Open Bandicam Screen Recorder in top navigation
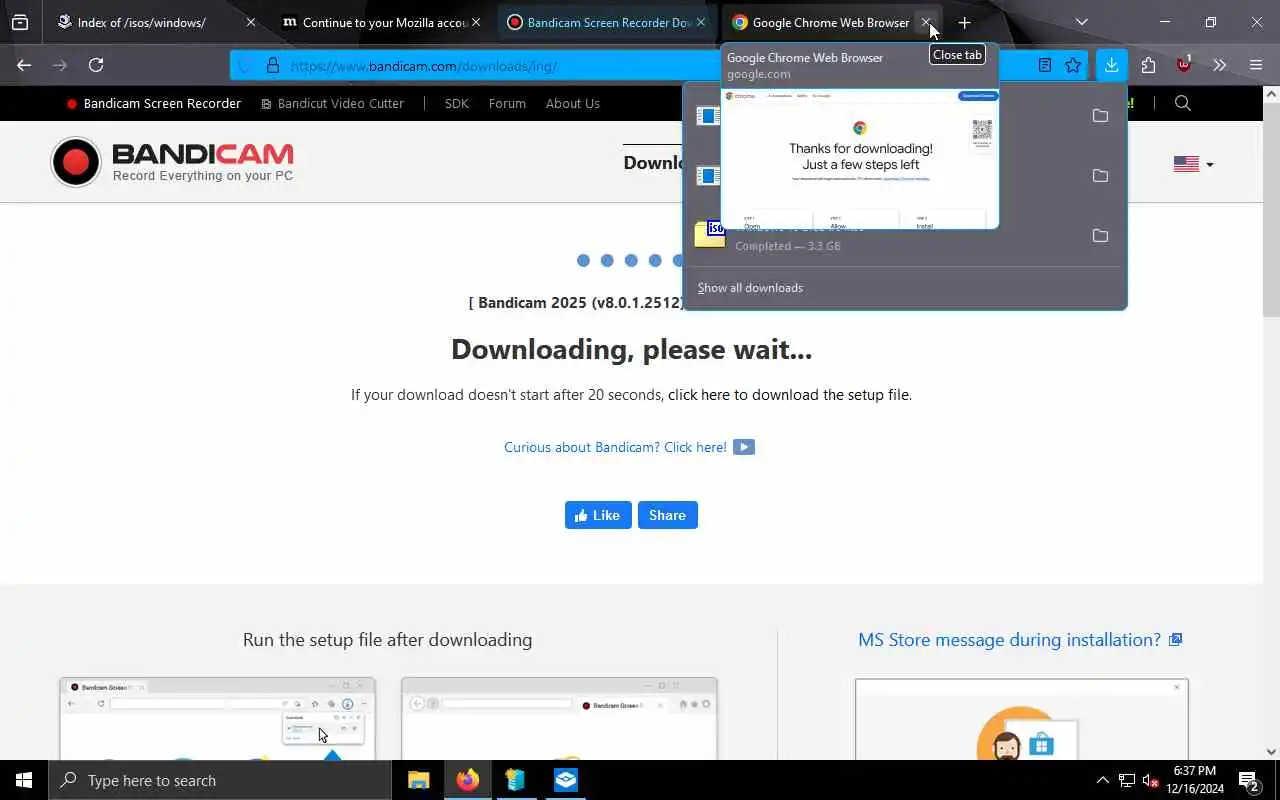 coord(154,103)
